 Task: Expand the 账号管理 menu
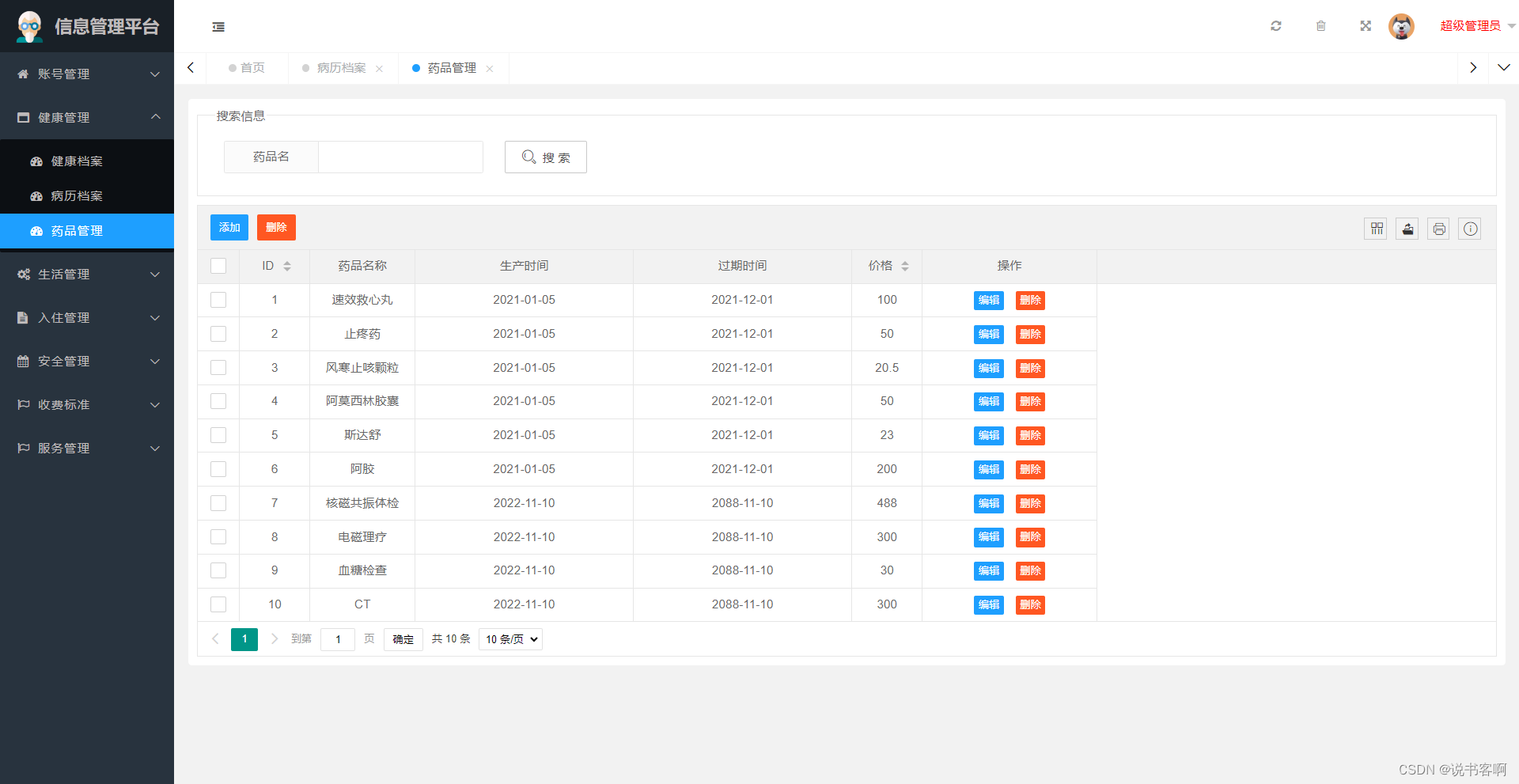click(87, 74)
